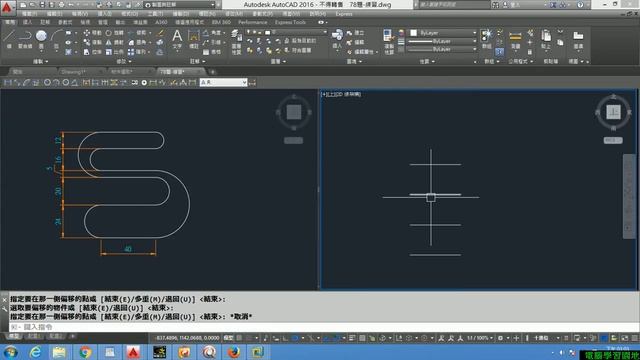Open the layer name dropdown list
The image size is (640, 360).
coord(287,32)
